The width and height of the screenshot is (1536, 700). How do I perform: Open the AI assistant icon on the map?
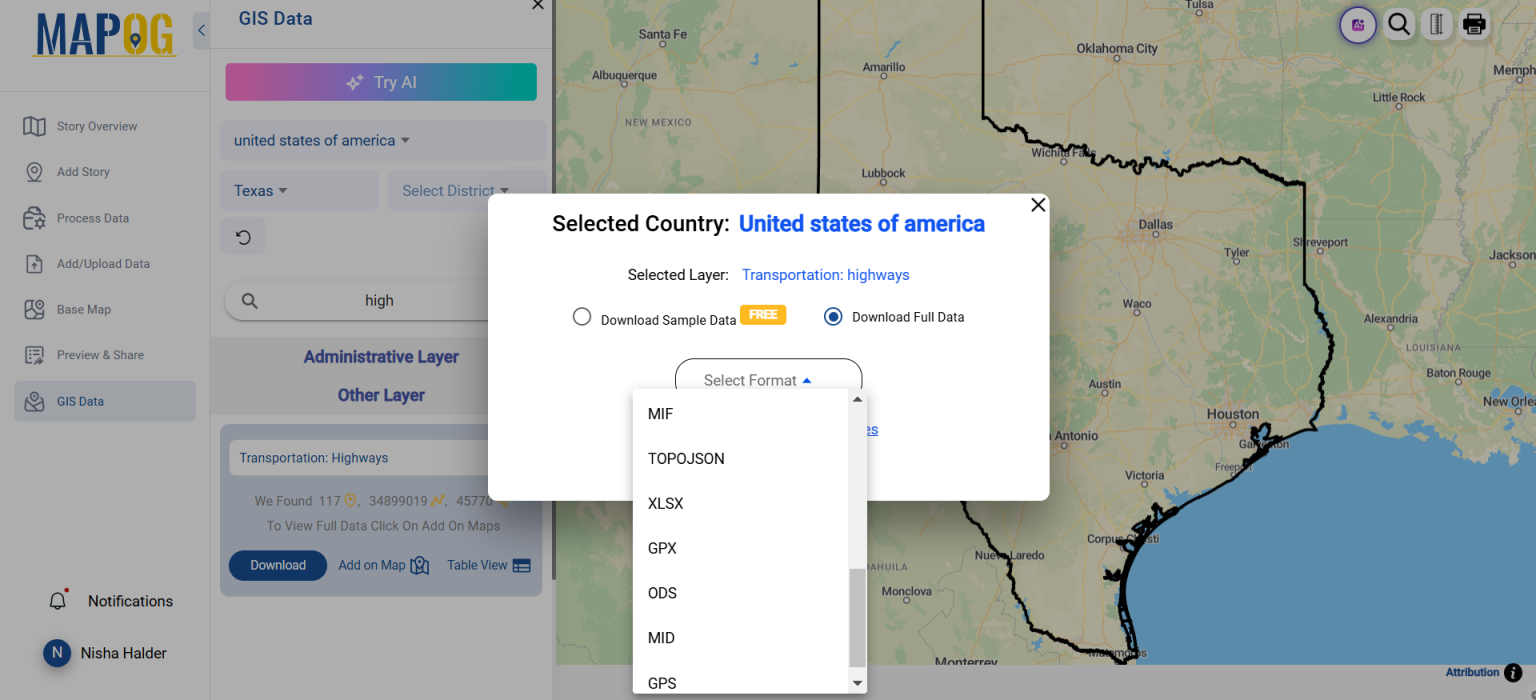tap(1357, 24)
